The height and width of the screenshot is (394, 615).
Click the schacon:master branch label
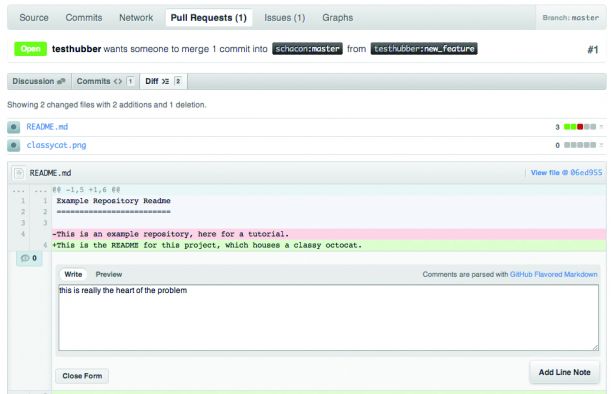click(x=308, y=49)
